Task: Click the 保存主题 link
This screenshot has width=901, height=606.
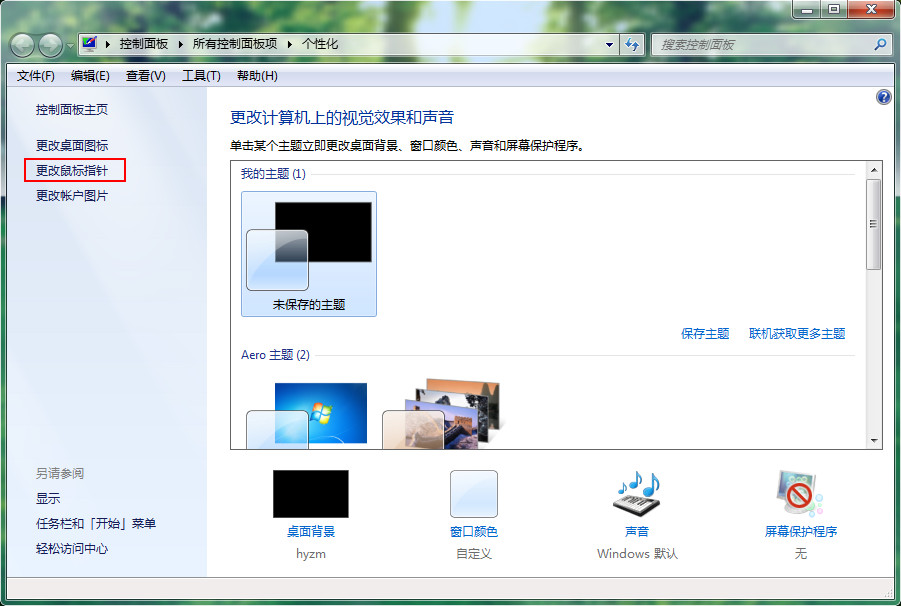Action: click(705, 334)
